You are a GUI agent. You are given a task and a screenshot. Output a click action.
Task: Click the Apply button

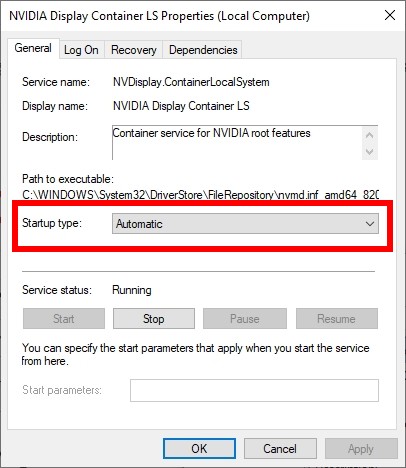pyautogui.click(x=361, y=448)
